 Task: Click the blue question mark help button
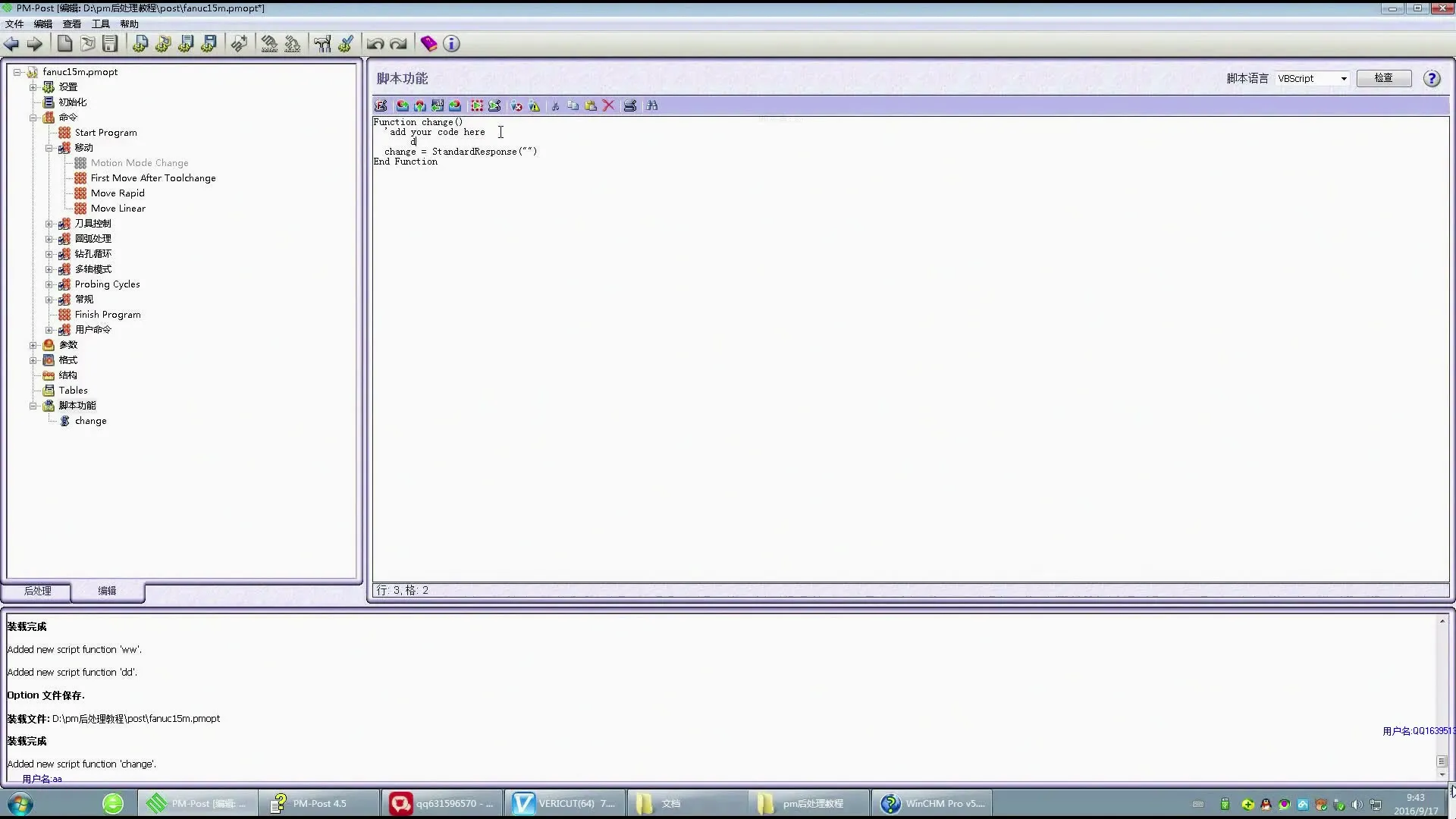tap(1432, 79)
